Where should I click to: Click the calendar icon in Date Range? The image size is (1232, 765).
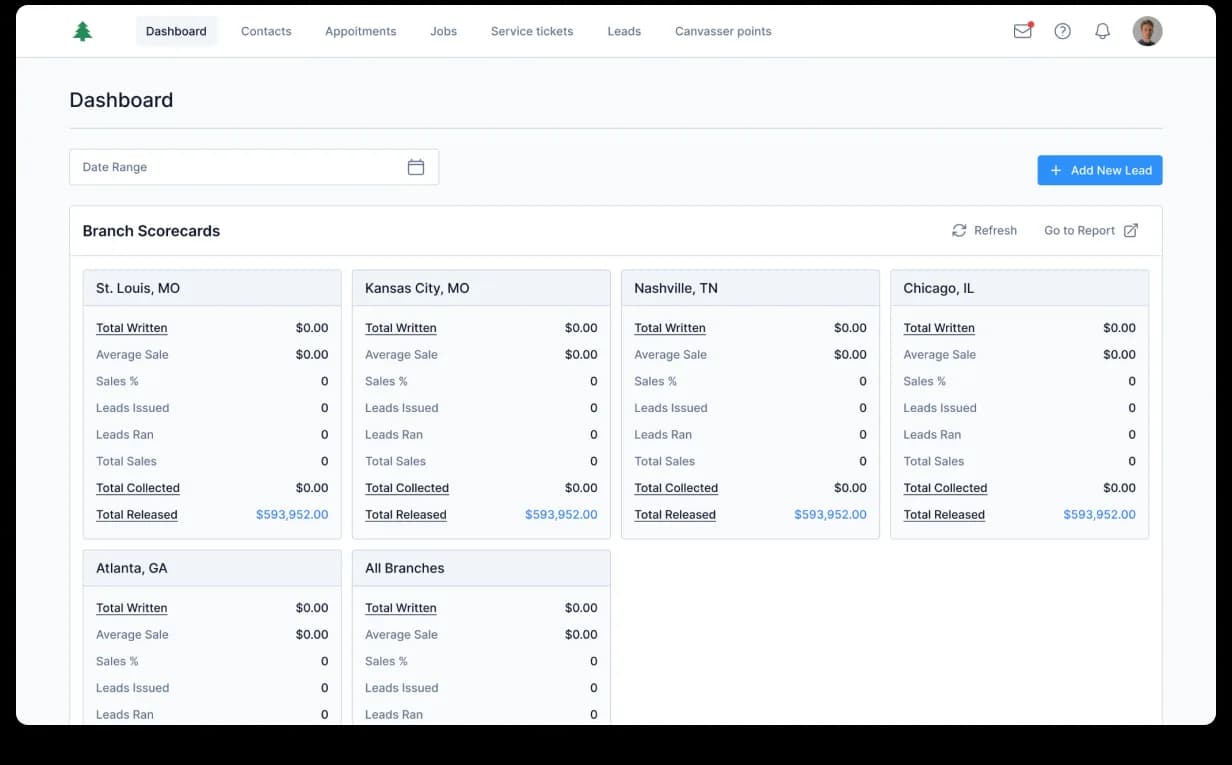[416, 167]
